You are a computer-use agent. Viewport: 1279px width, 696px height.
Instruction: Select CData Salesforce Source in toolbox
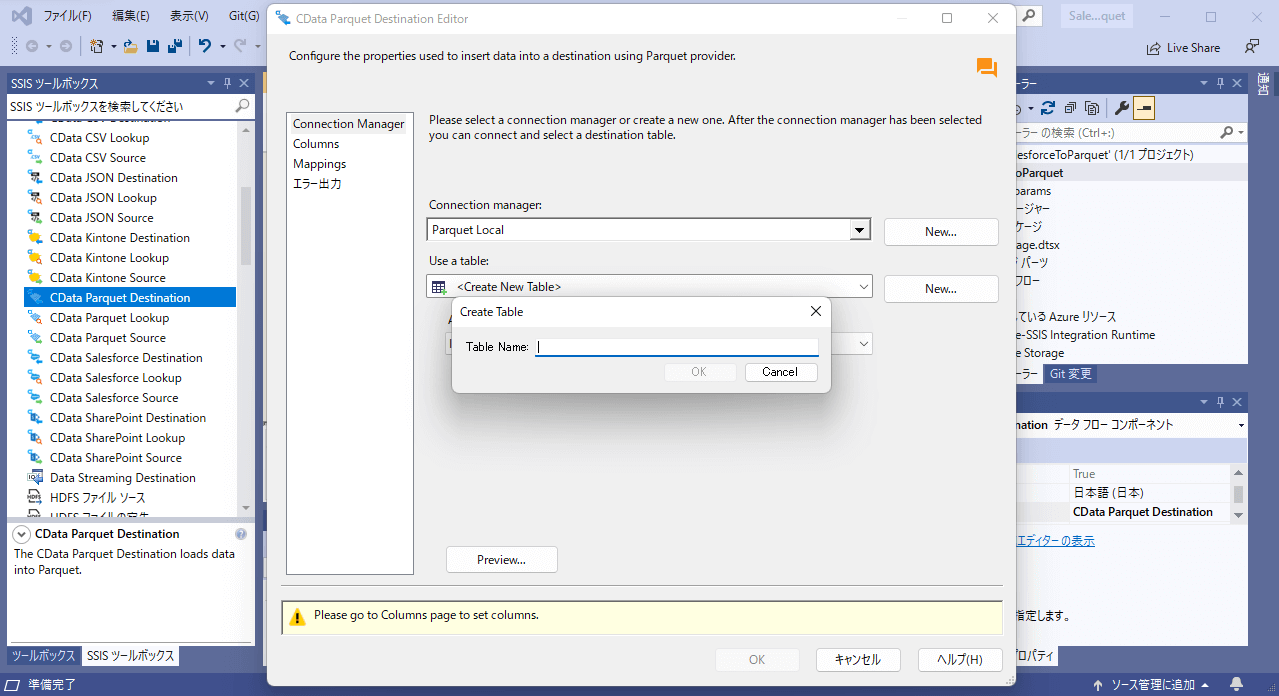[114, 398]
